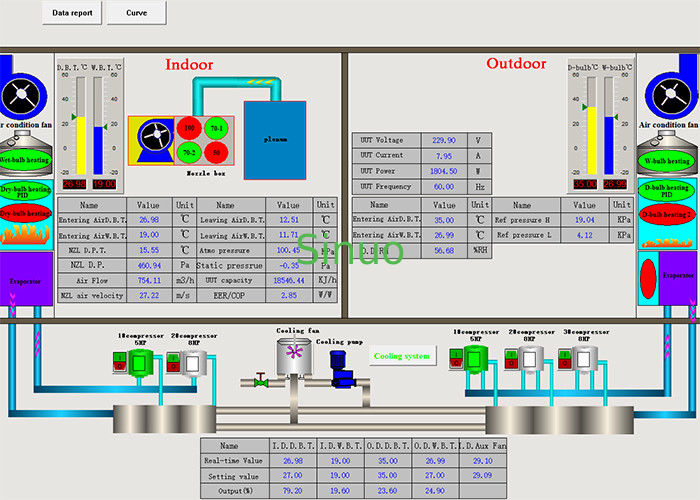Toggle the green 70-1 nozzle indicator

tap(216, 128)
